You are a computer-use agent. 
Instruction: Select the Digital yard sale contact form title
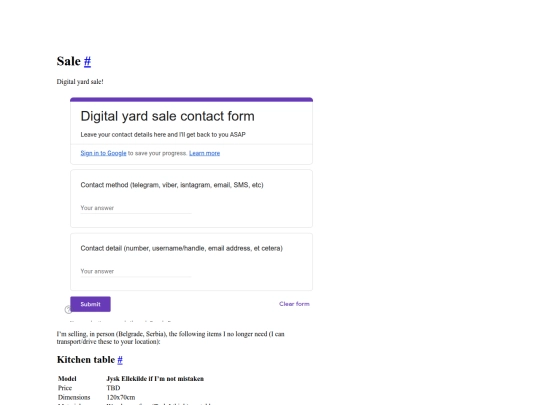(167, 116)
